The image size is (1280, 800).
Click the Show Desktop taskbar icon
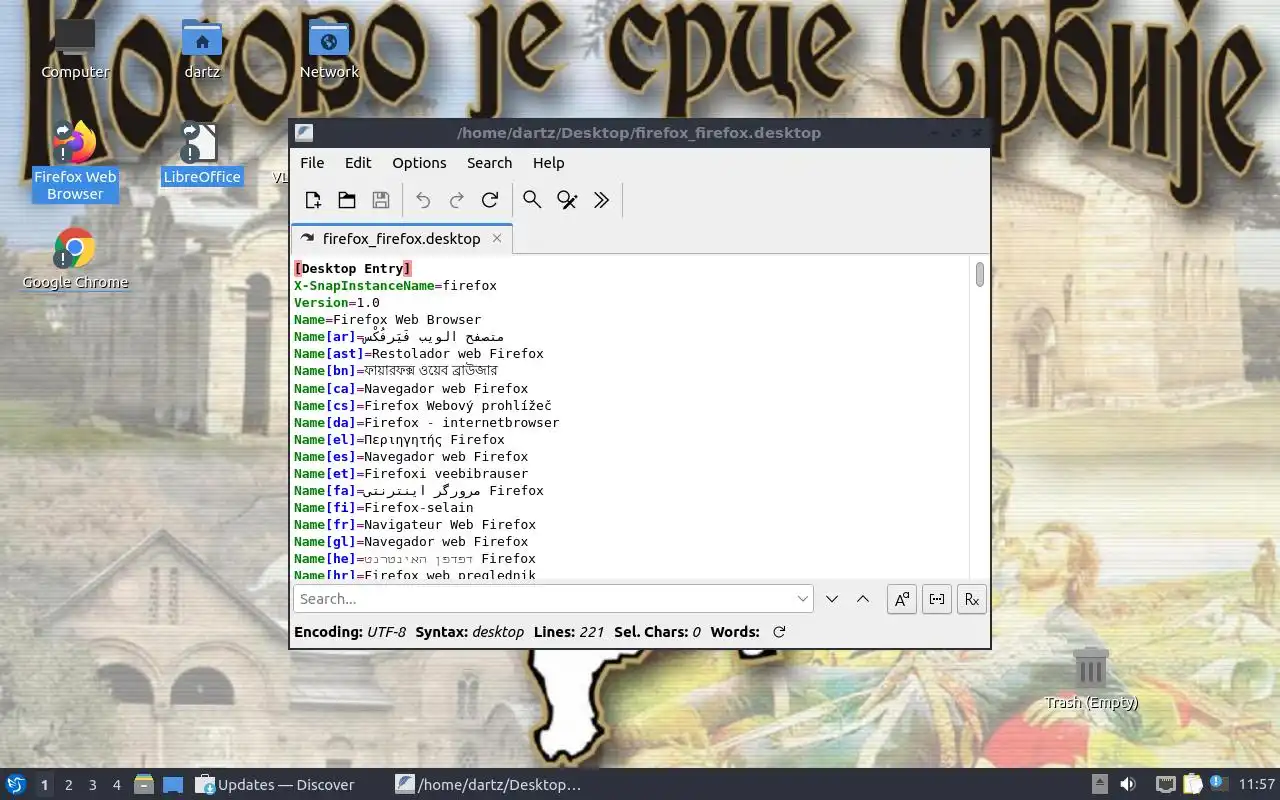point(173,785)
